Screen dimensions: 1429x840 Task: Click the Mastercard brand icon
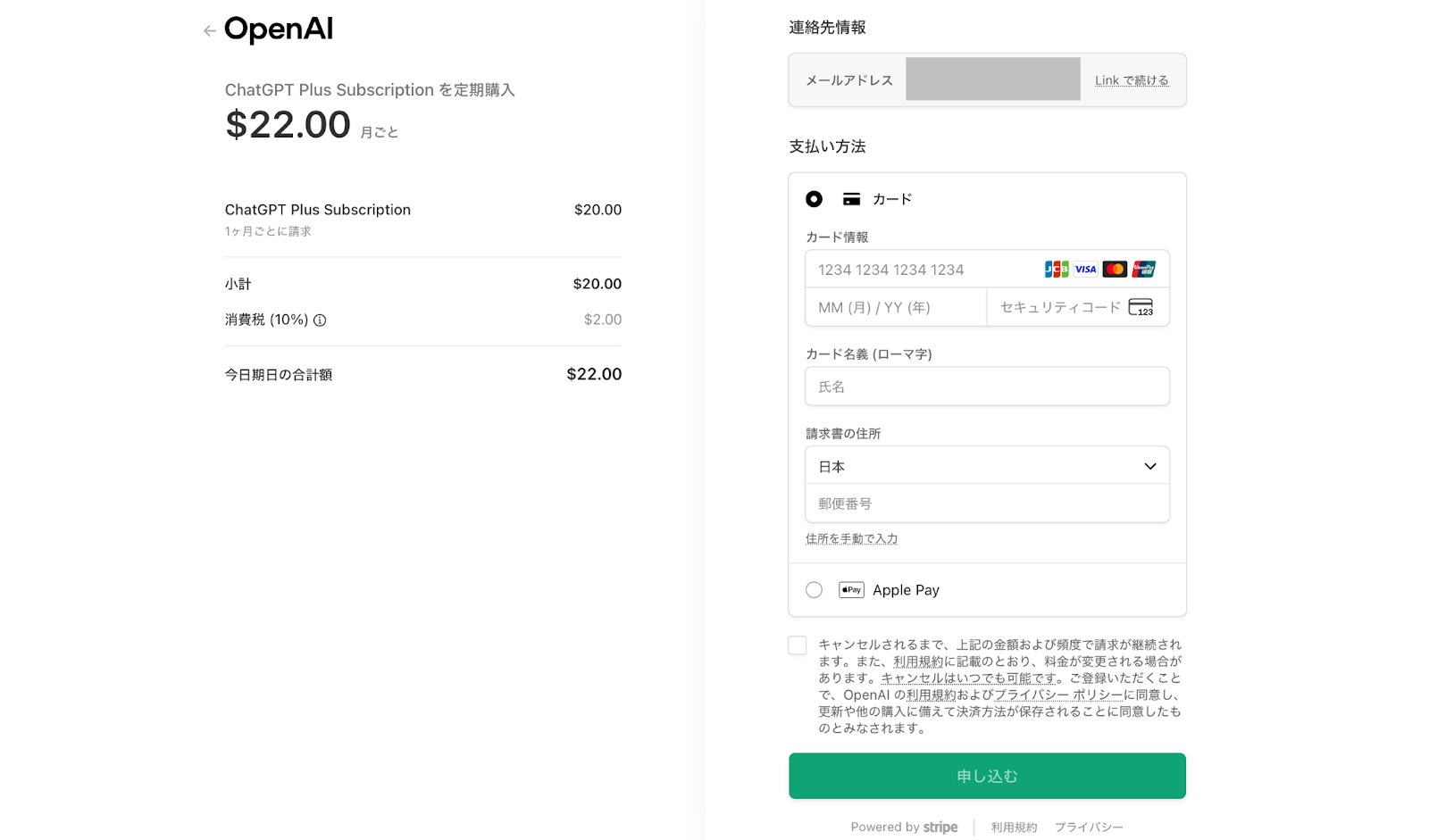(1115, 270)
